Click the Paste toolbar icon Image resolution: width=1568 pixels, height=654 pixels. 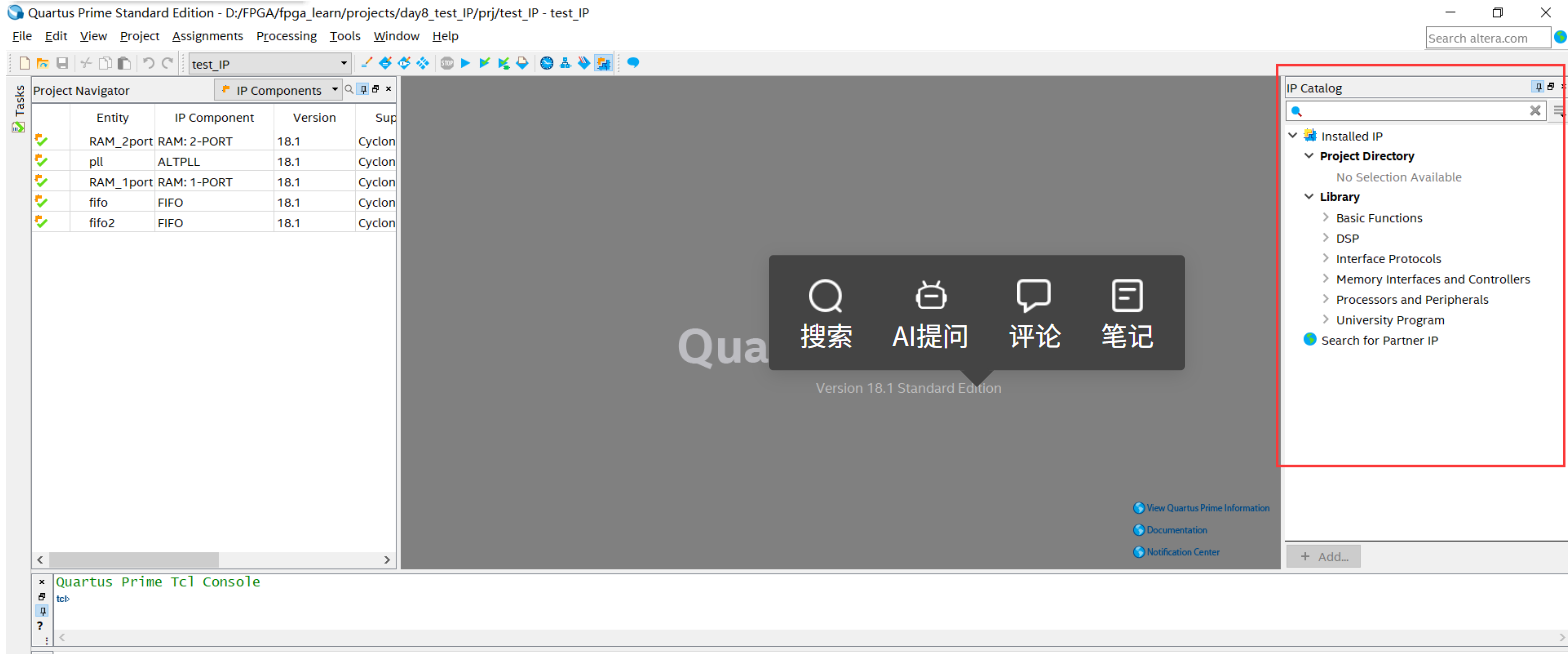tap(124, 63)
